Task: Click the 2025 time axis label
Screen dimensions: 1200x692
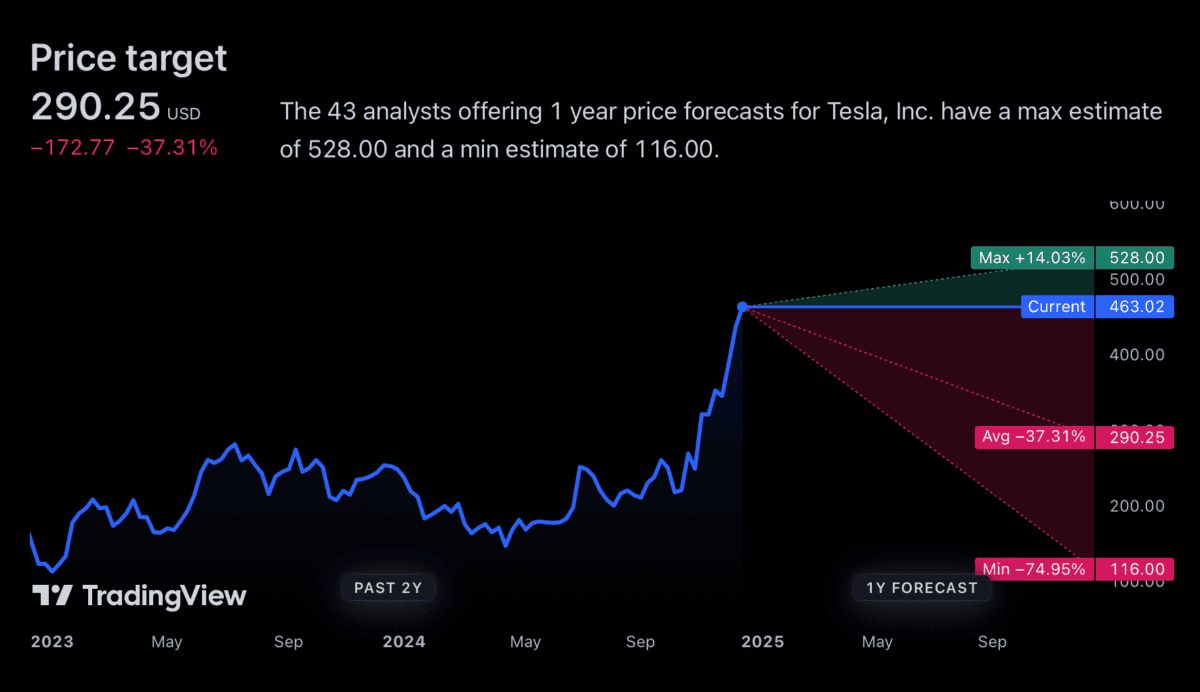Action: pyautogui.click(x=763, y=642)
